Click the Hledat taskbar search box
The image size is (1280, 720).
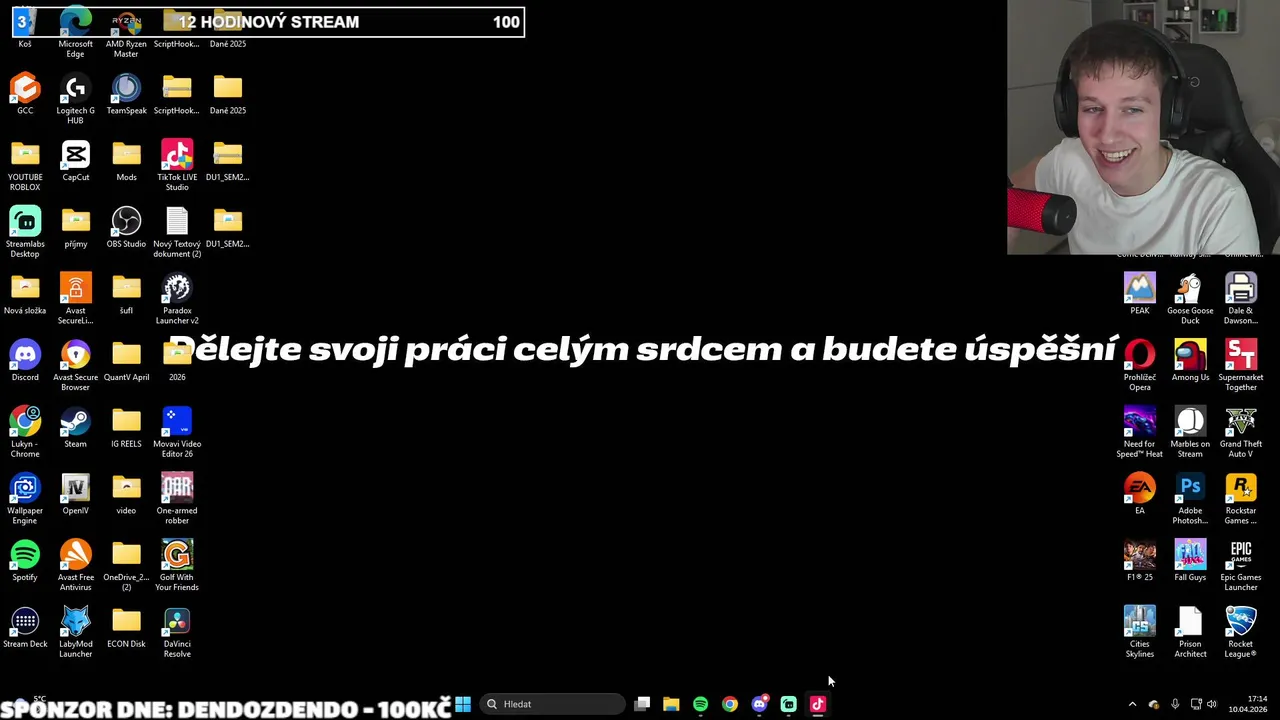coord(552,704)
